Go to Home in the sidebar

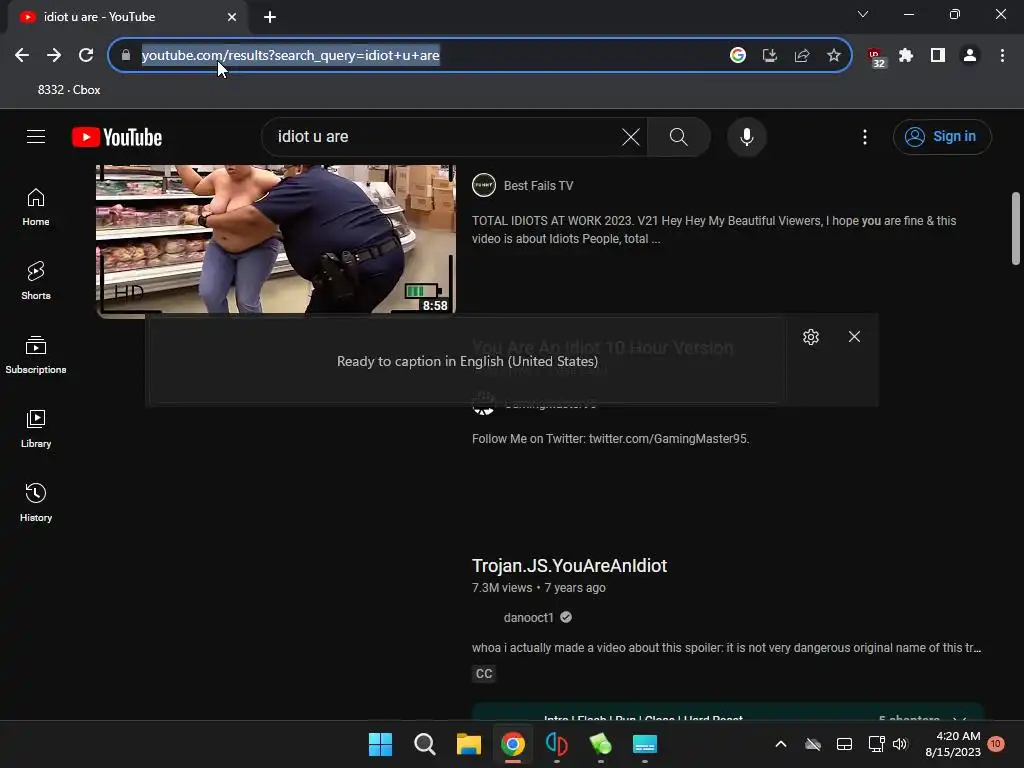pyautogui.click(x=36, y=207)
